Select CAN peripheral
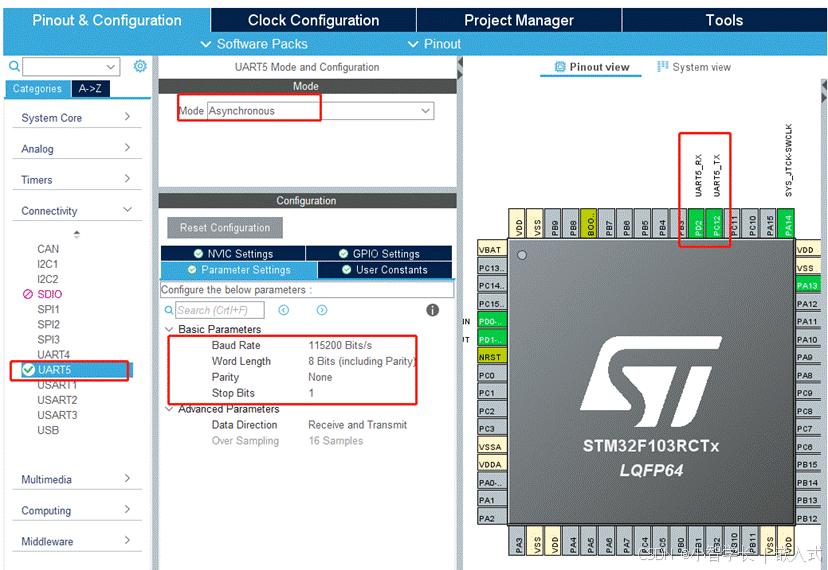828x570 pixels. click(48, 249)
